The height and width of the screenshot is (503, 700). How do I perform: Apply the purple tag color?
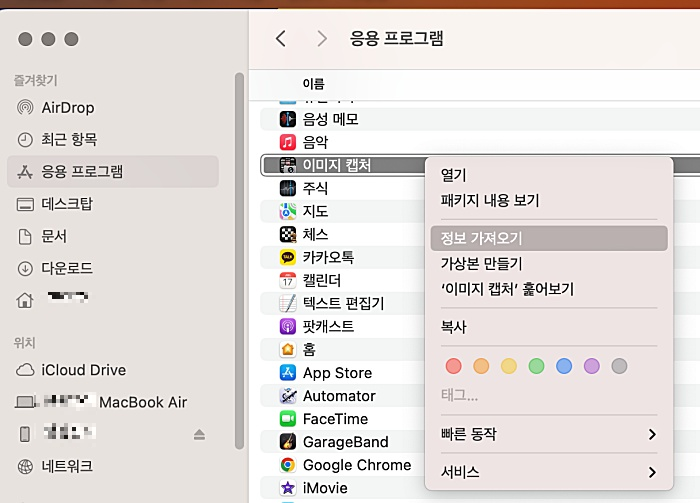point(592,366)
